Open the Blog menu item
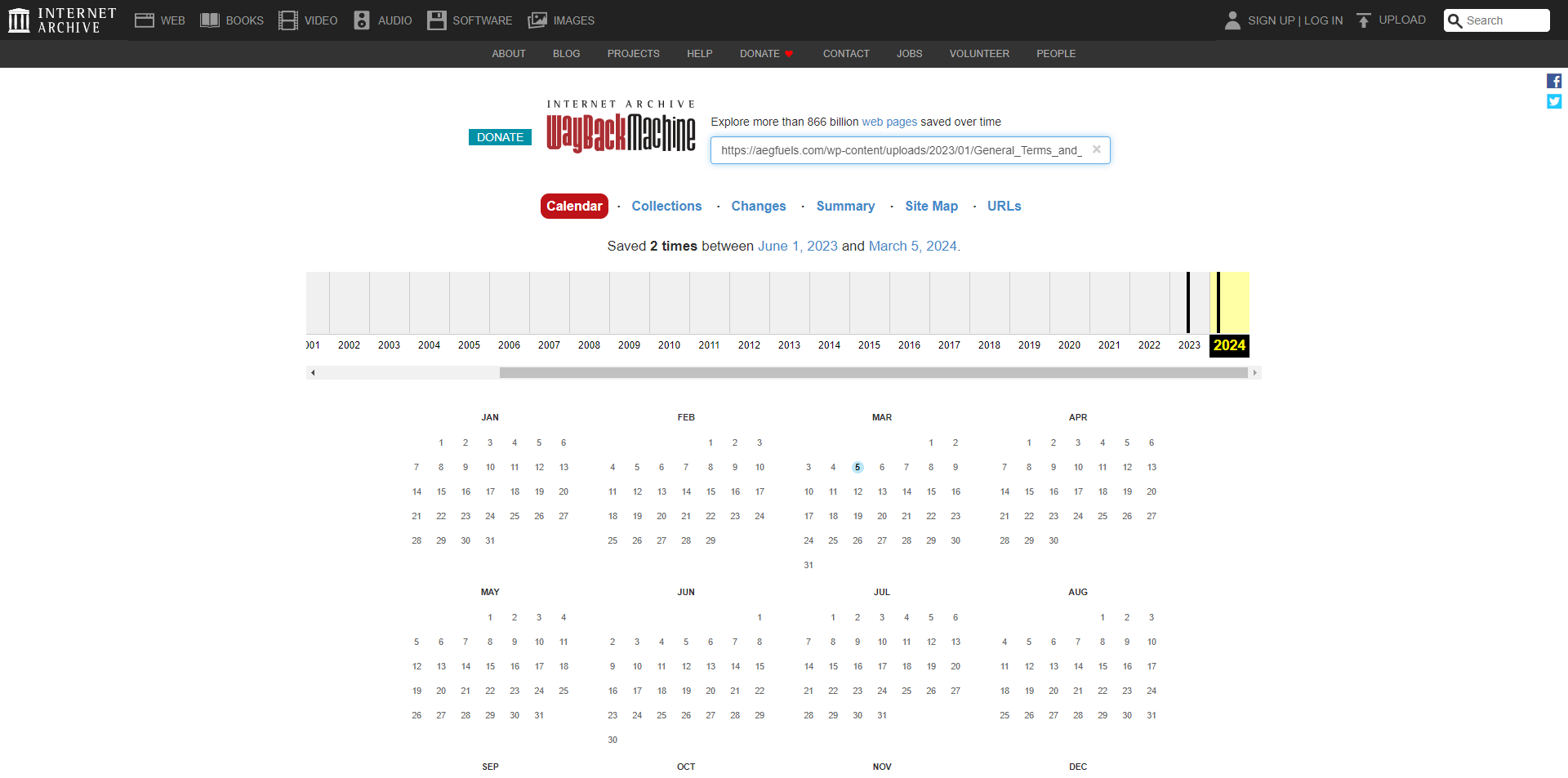Image resolution: width=1568 pixels, height=778 pixels. 567,54
